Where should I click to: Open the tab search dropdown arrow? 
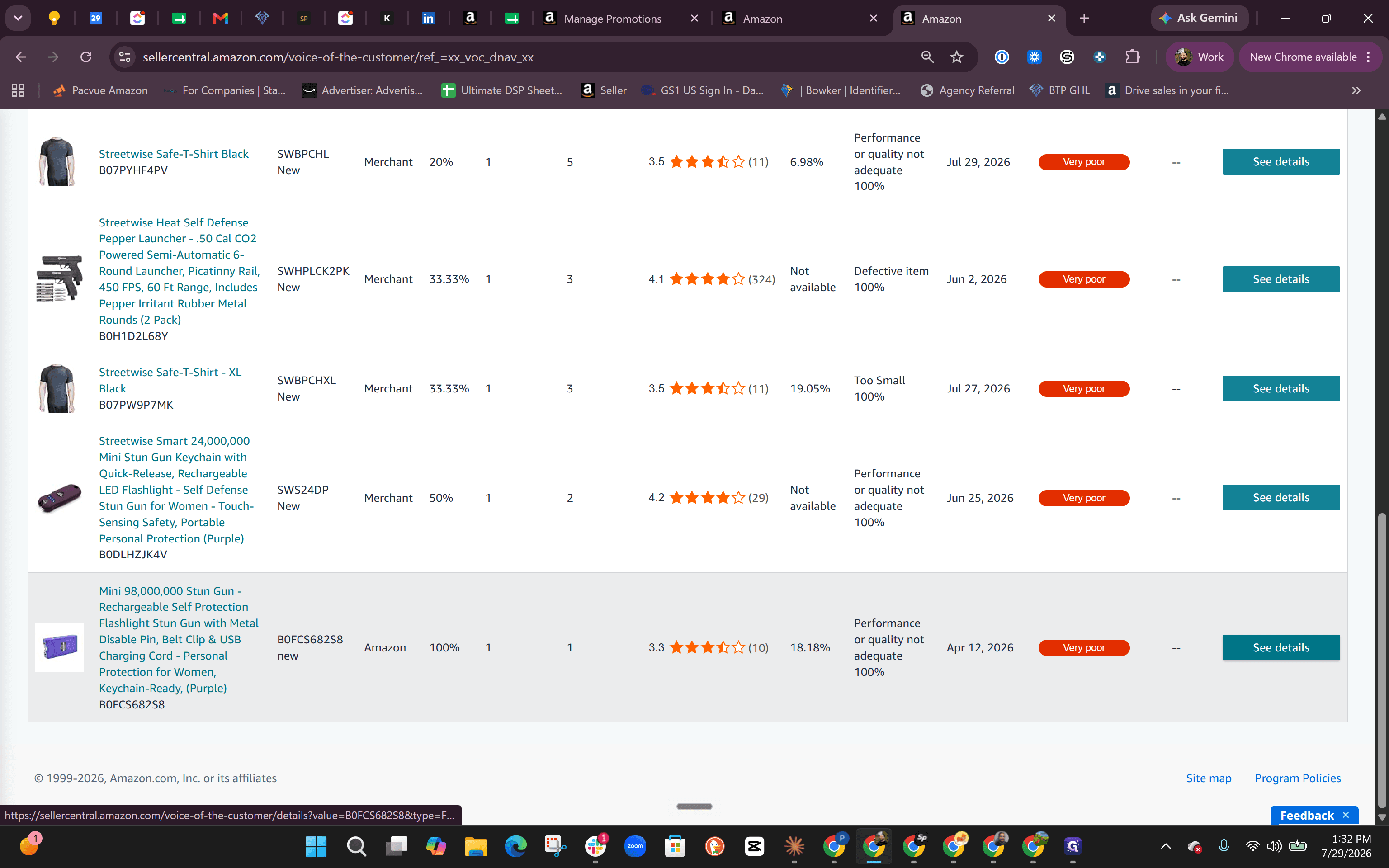[x=18, y=19]
